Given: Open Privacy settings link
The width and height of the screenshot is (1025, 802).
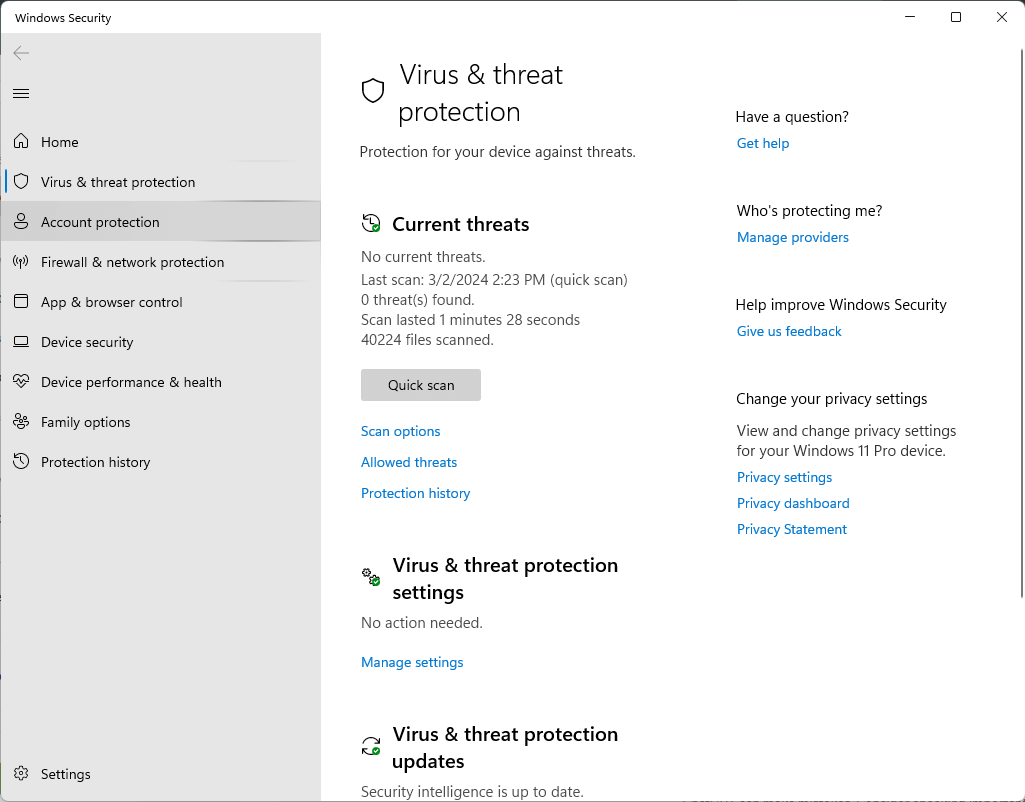Looking at the screenshot, I should 784,477.
